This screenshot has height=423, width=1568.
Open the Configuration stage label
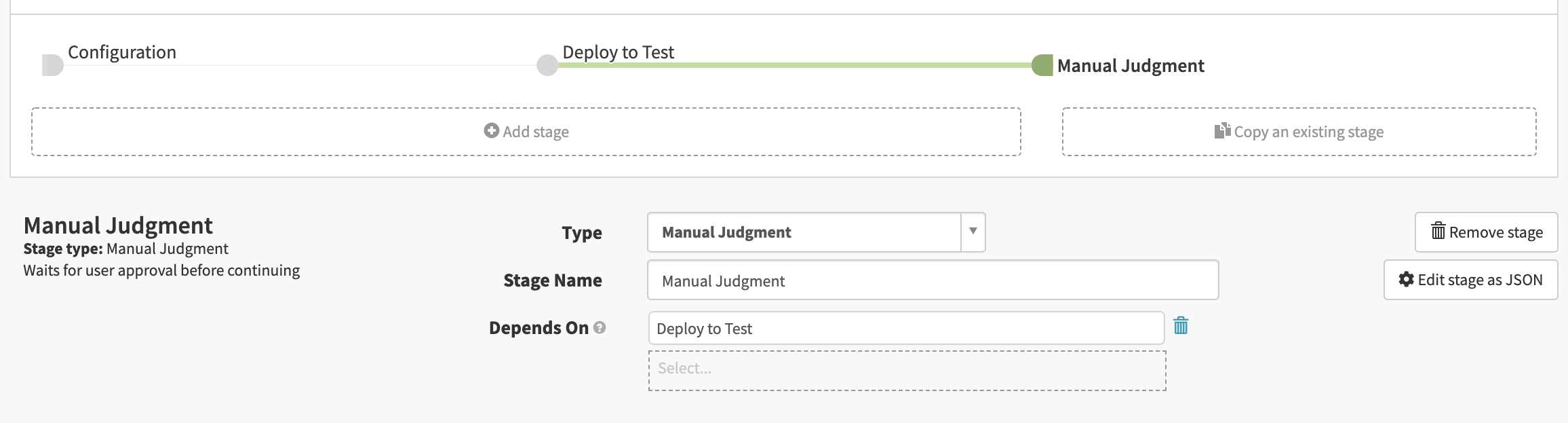pos(122,52)
